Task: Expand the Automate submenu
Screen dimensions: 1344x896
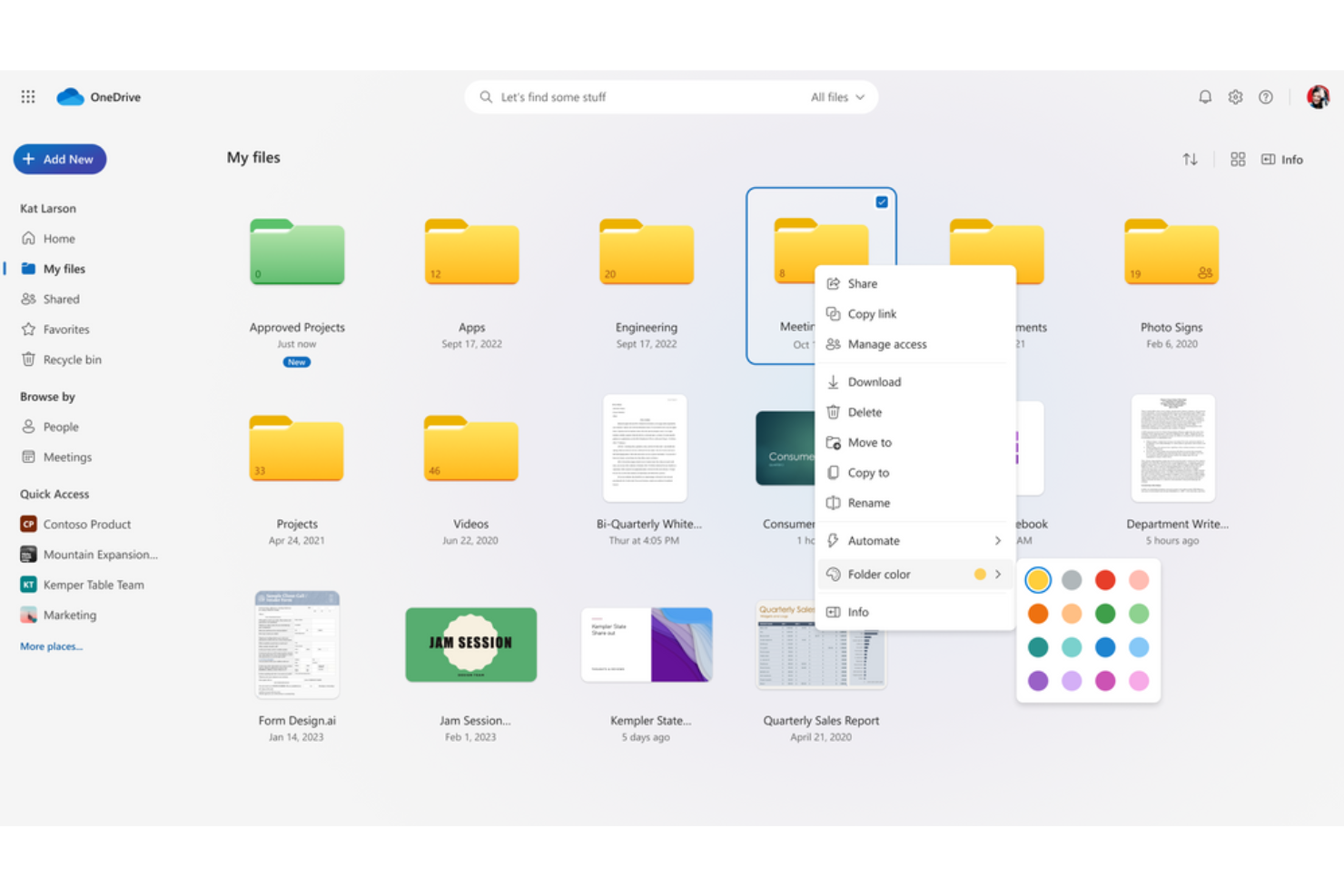Action: pyautogui.click(x=915, y=540)
